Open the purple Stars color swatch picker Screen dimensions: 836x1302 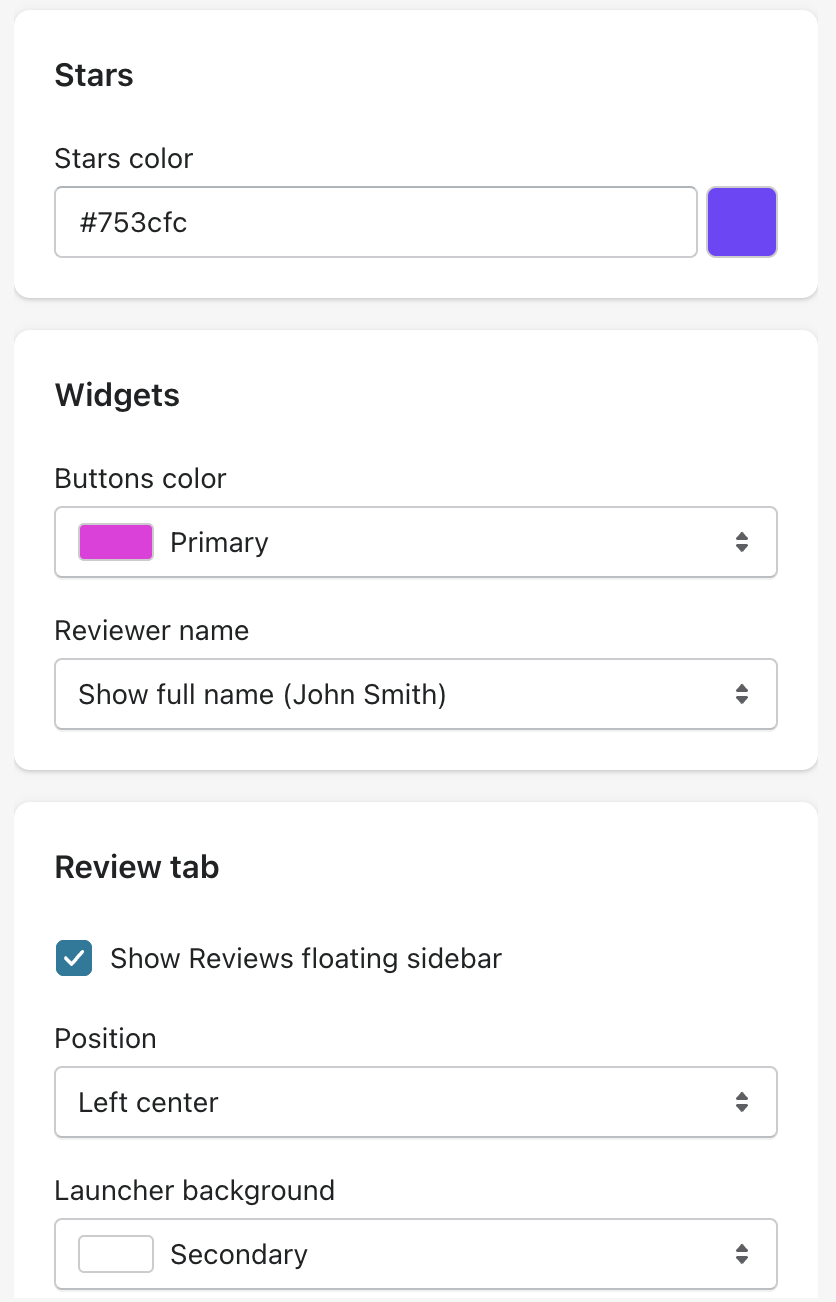click(742, 222)
